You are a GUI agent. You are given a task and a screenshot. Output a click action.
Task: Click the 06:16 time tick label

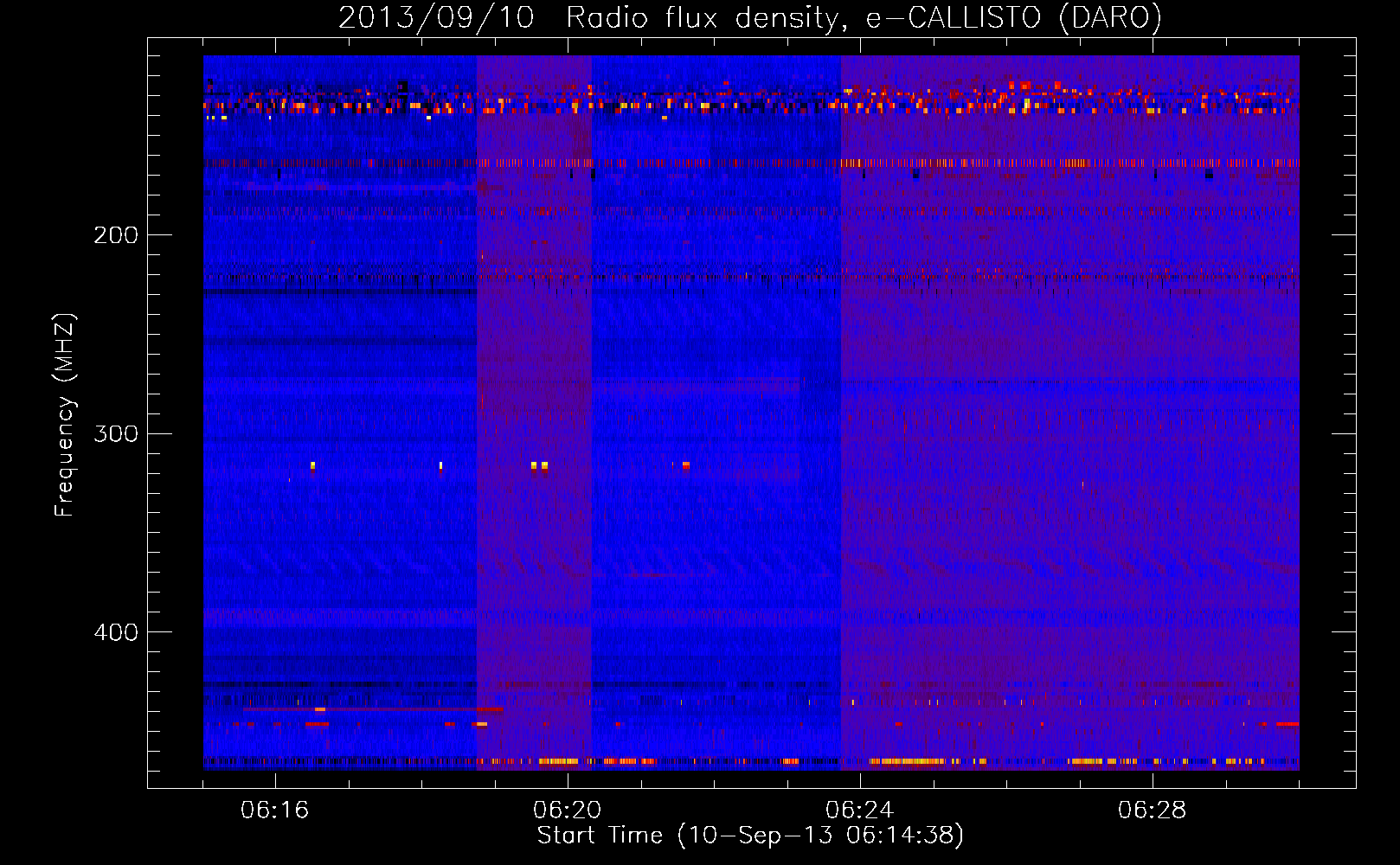(275, 811)
